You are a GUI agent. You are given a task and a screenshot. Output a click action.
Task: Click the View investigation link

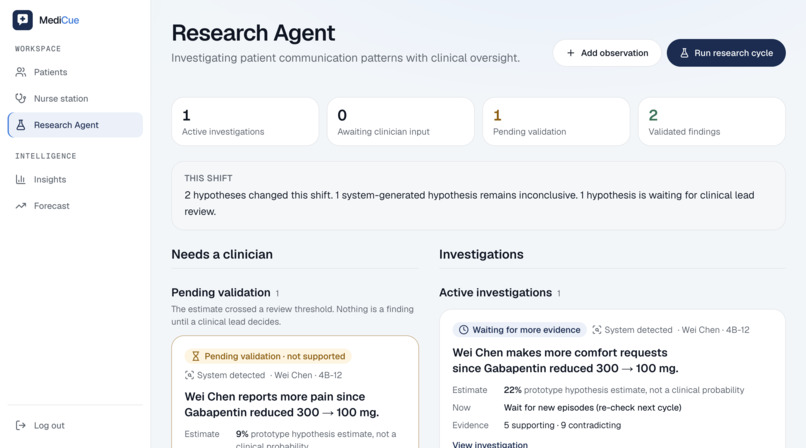(490, 444)
